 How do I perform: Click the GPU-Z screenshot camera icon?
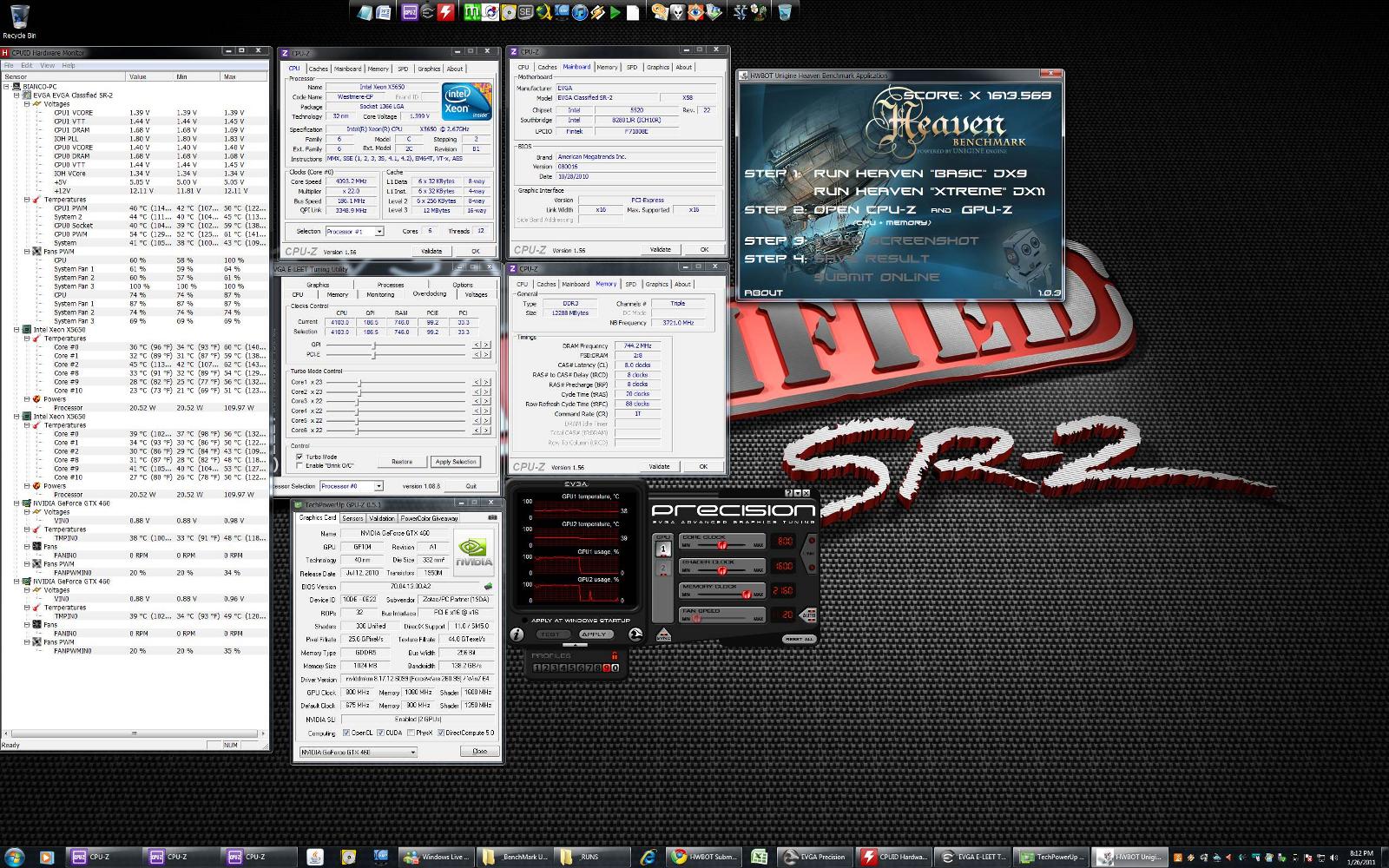pyautogui.click(x=492, y=517)
